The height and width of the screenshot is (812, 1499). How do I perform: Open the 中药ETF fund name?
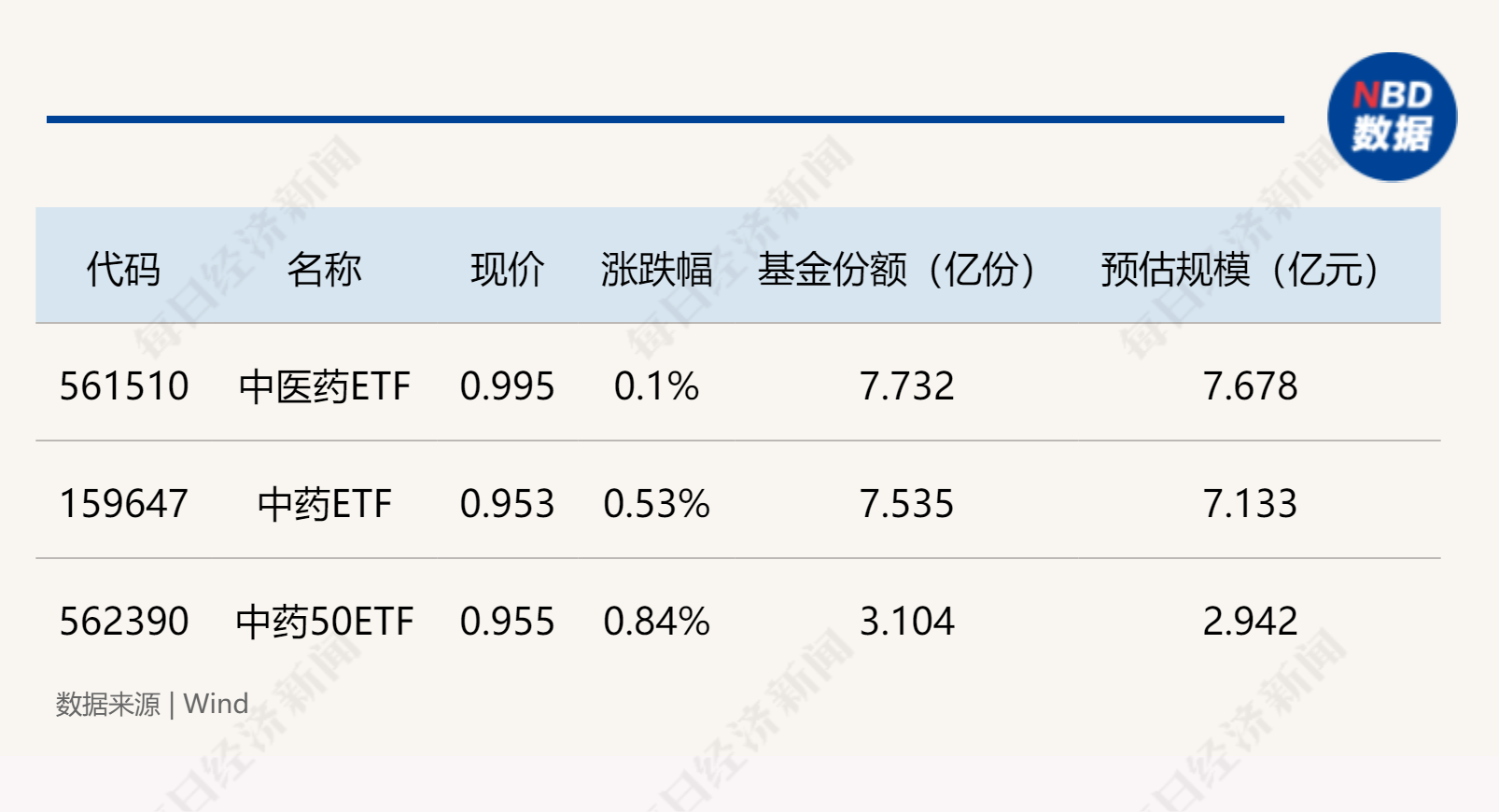324,504
